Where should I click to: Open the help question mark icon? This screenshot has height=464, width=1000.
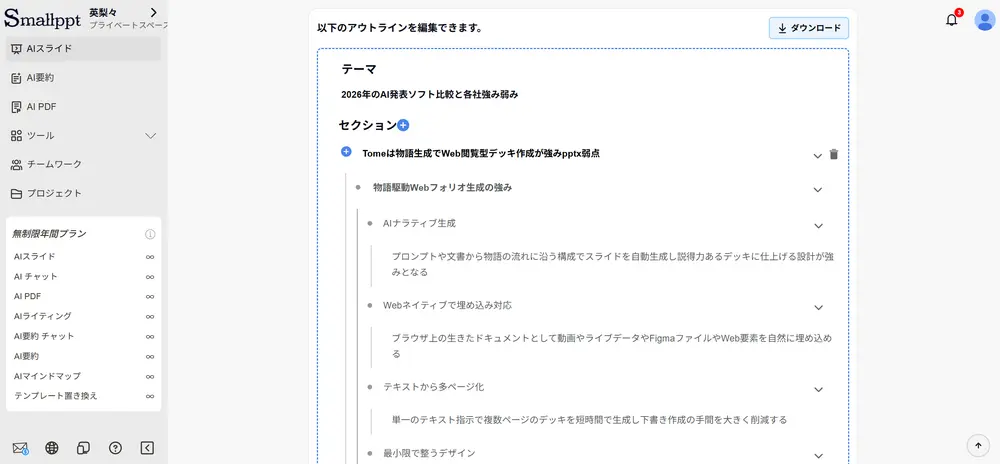115,448
